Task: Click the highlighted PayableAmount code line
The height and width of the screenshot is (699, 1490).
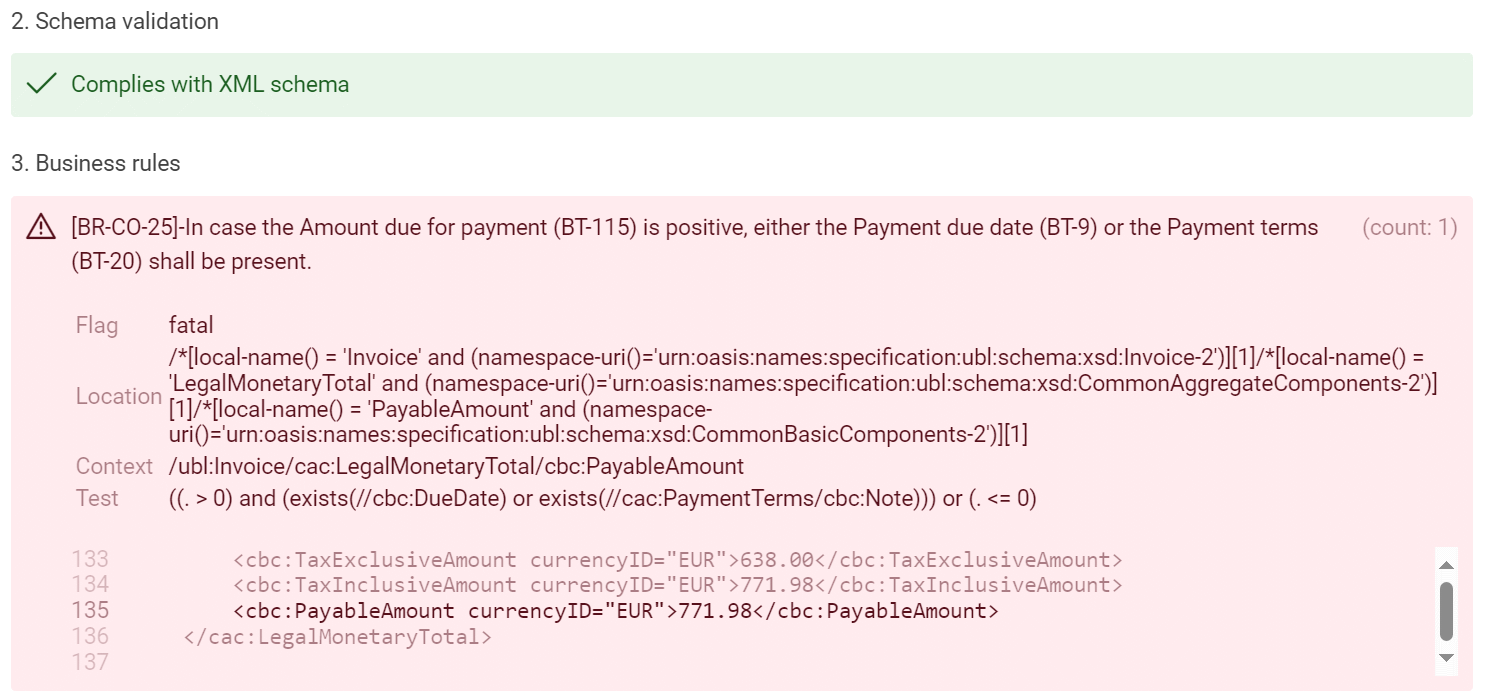Action: click(x=616, y=611)
